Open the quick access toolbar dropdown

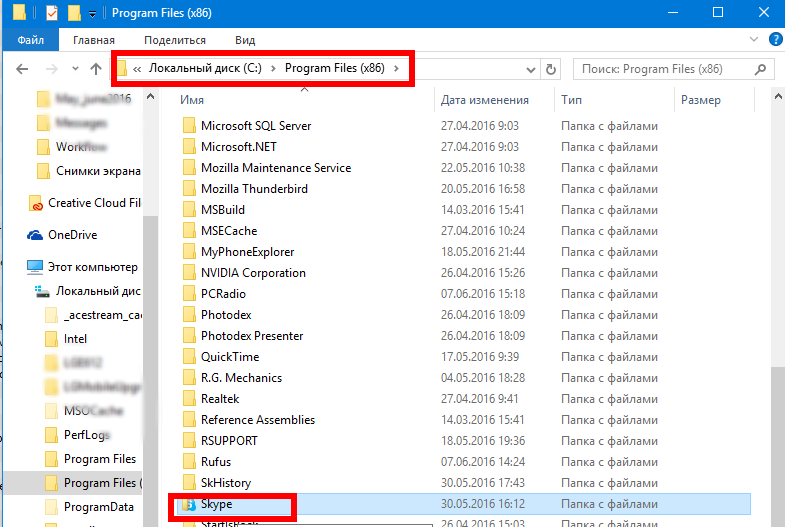93,14
